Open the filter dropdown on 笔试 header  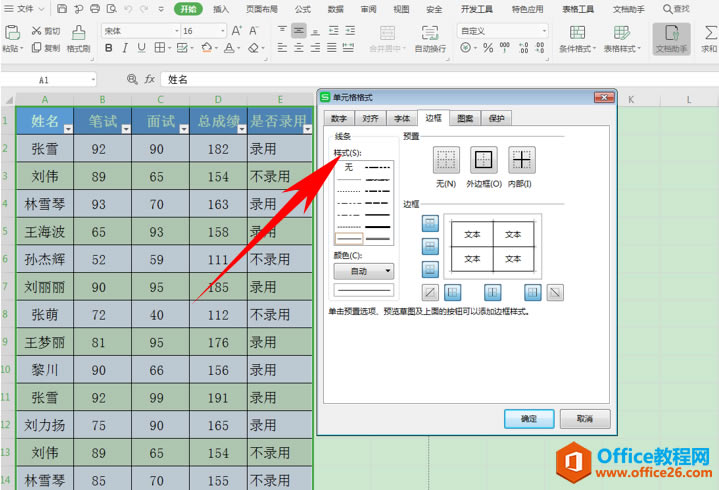[126, 129]
